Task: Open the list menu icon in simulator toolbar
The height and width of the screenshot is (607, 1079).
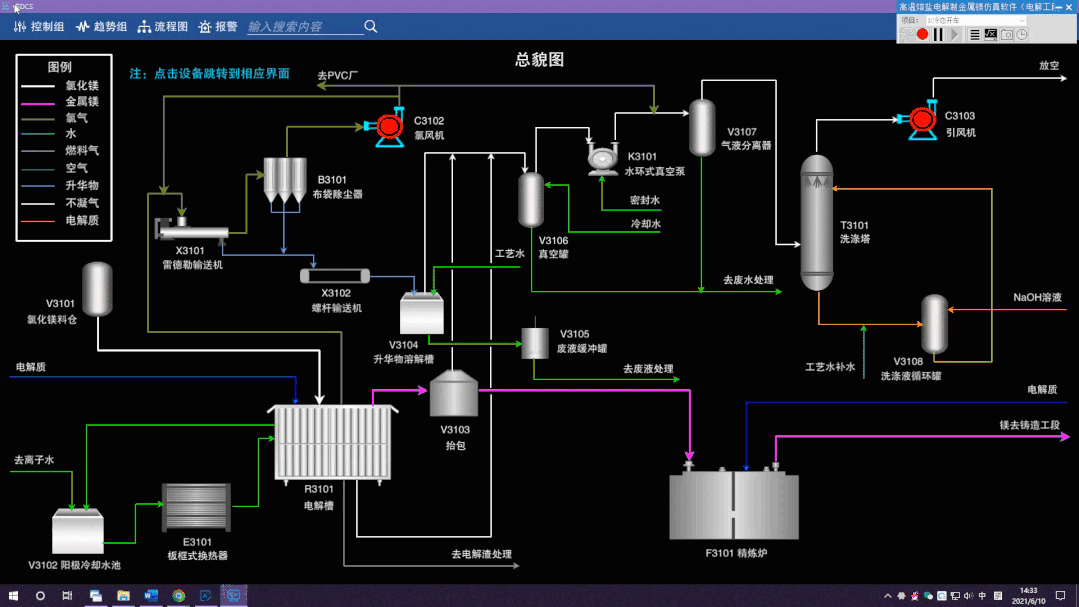Action: (974, 34)
